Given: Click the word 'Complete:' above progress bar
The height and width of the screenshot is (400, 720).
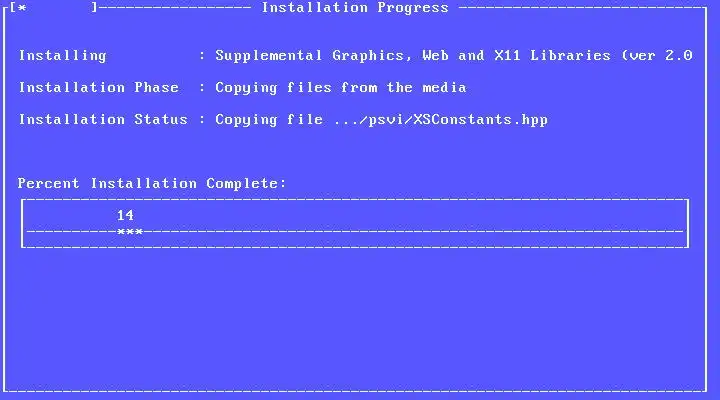Looking at the screenshot, I should (x=246, y=184).
